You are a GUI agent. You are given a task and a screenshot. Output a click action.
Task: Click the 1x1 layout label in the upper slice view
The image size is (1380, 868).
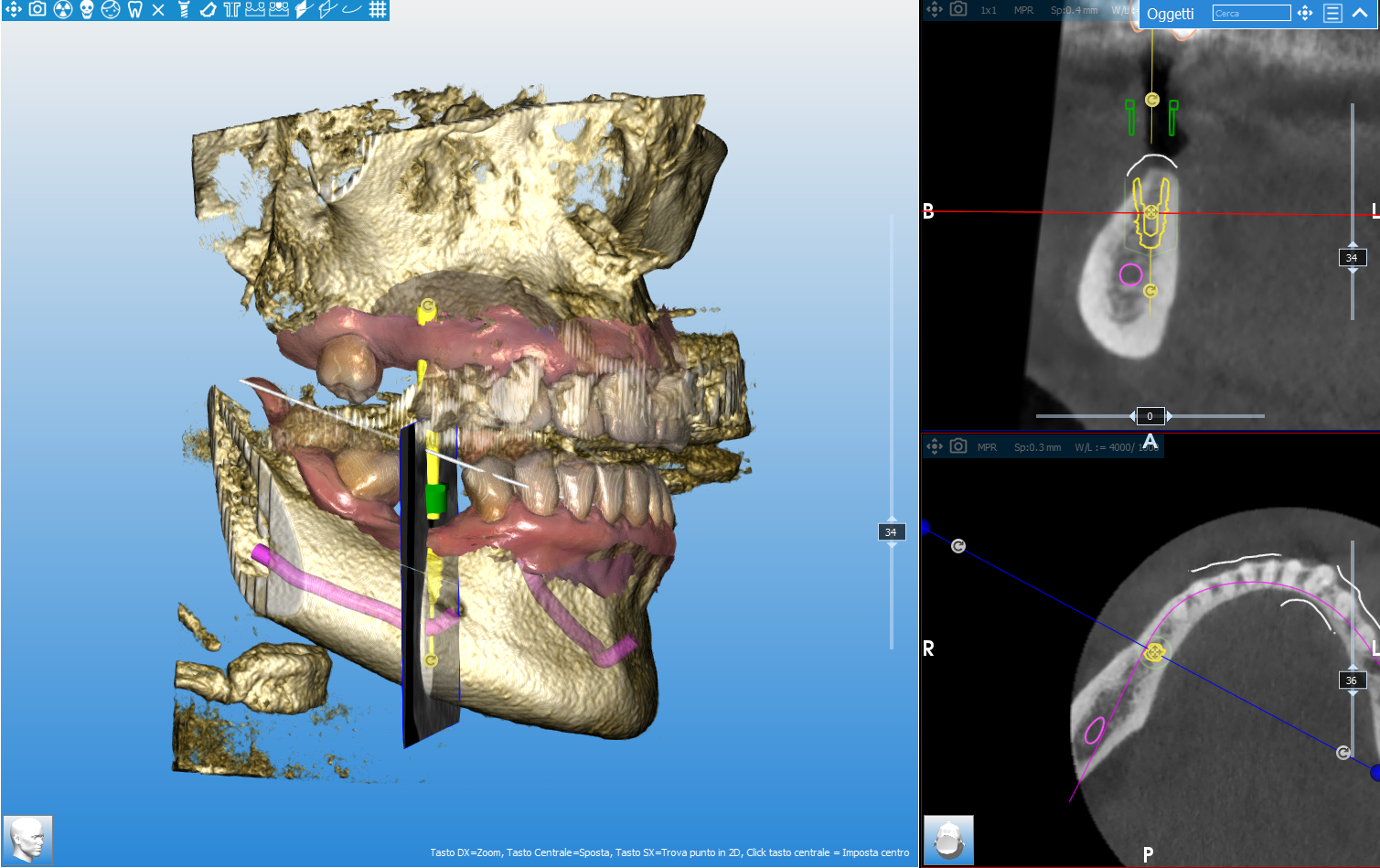point(989,10)
